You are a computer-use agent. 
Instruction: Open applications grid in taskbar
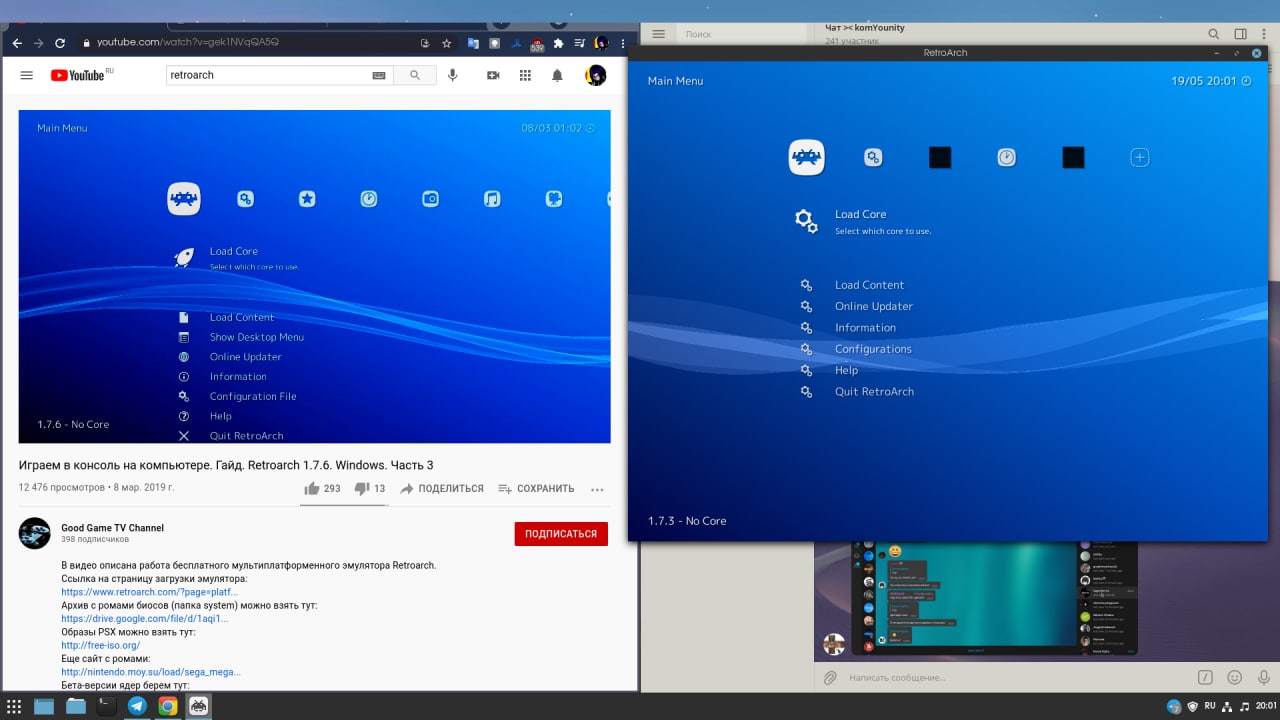[x=14, y=706]
